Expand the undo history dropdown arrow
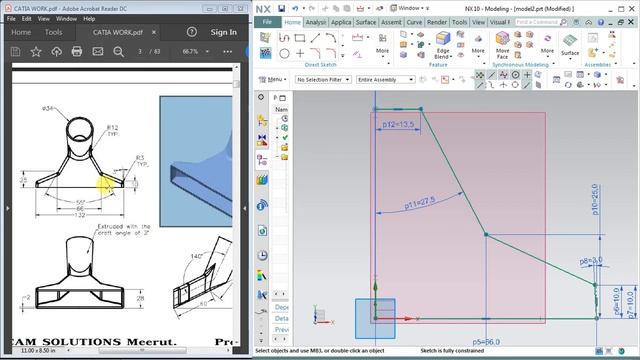 point(303,9)
